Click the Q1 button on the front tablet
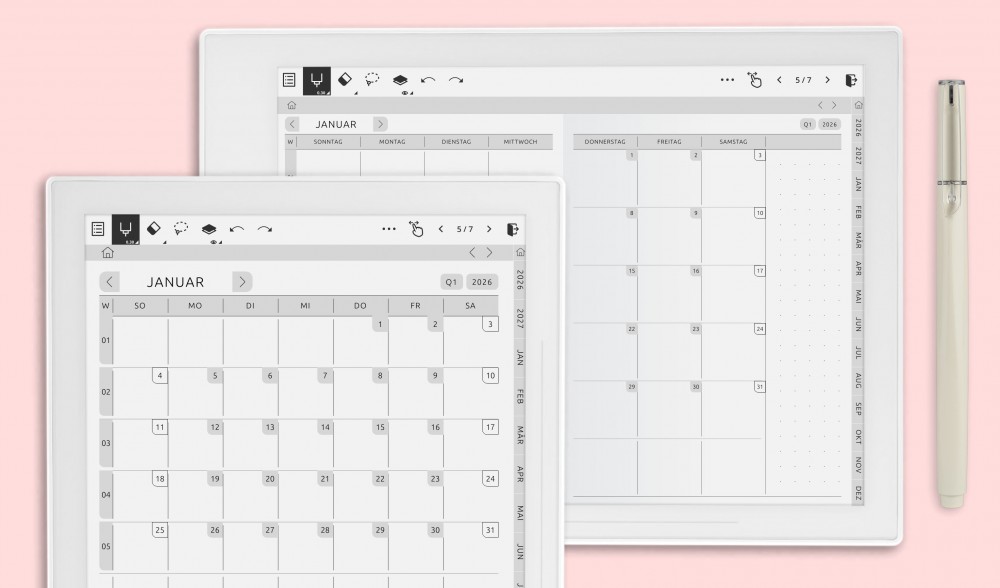The width and height of the screenshot is (1000, 588). click(x=452, y=282)
